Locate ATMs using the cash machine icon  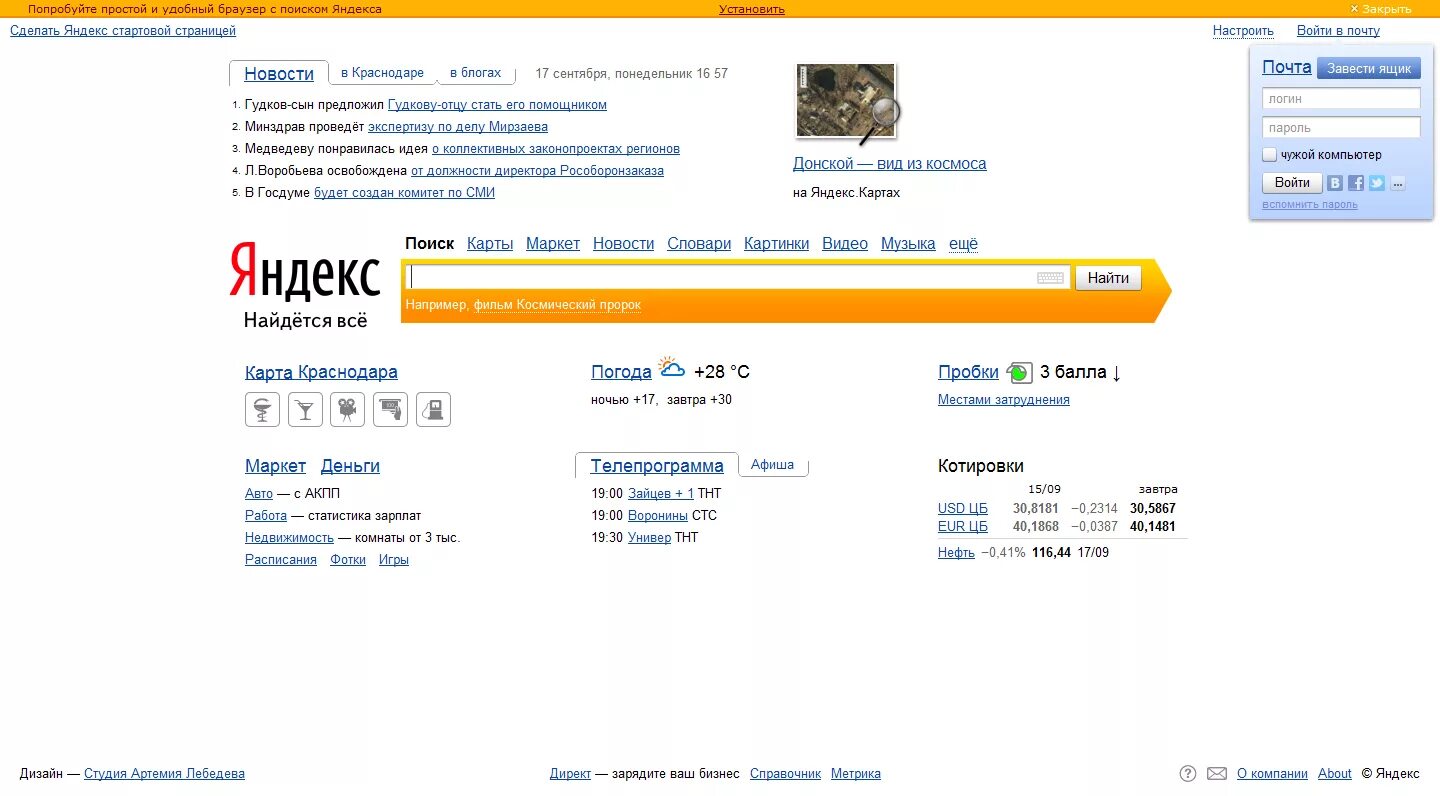click(390, 409)
